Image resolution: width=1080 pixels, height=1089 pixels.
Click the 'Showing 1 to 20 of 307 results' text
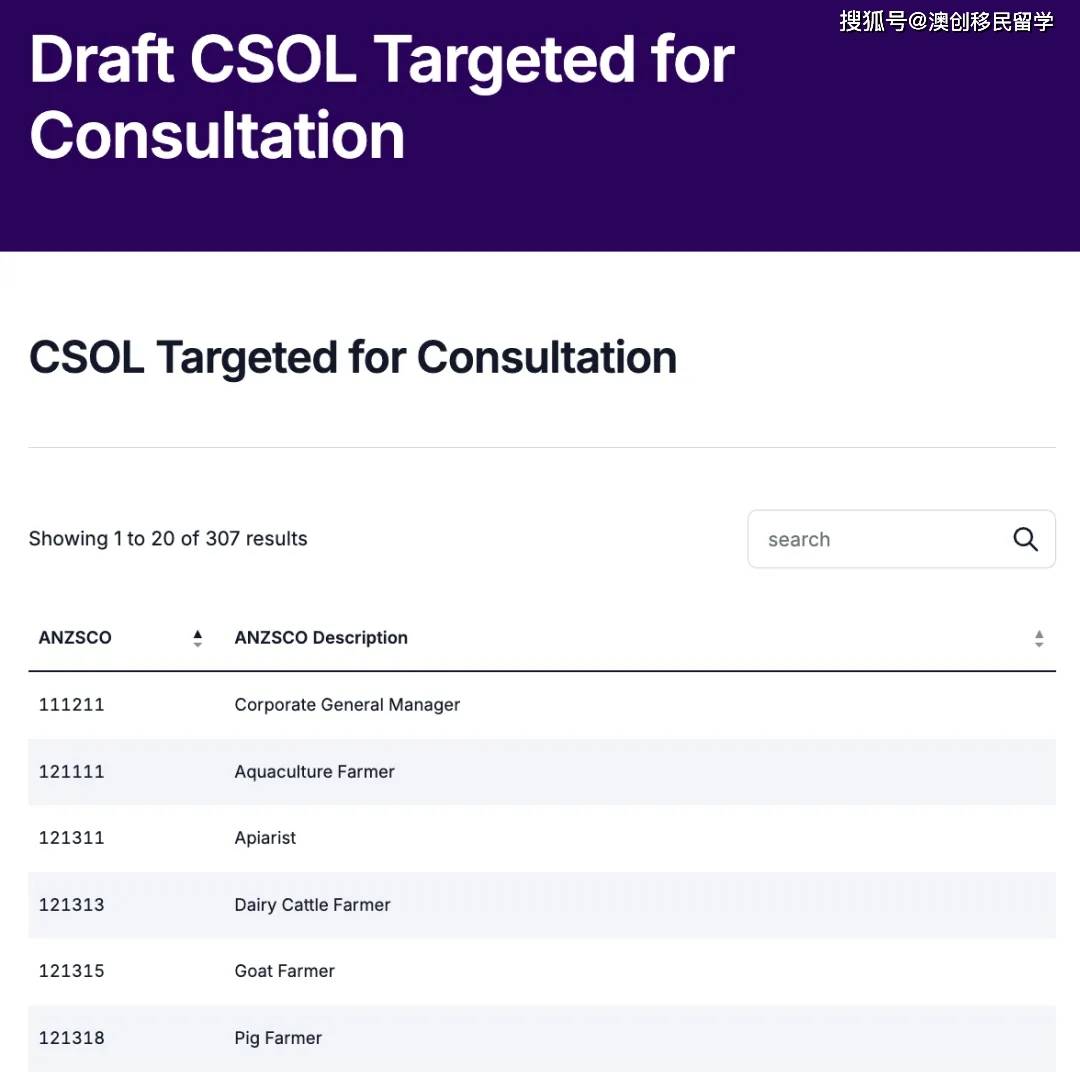pyautogui.click(x=168, y=539)
